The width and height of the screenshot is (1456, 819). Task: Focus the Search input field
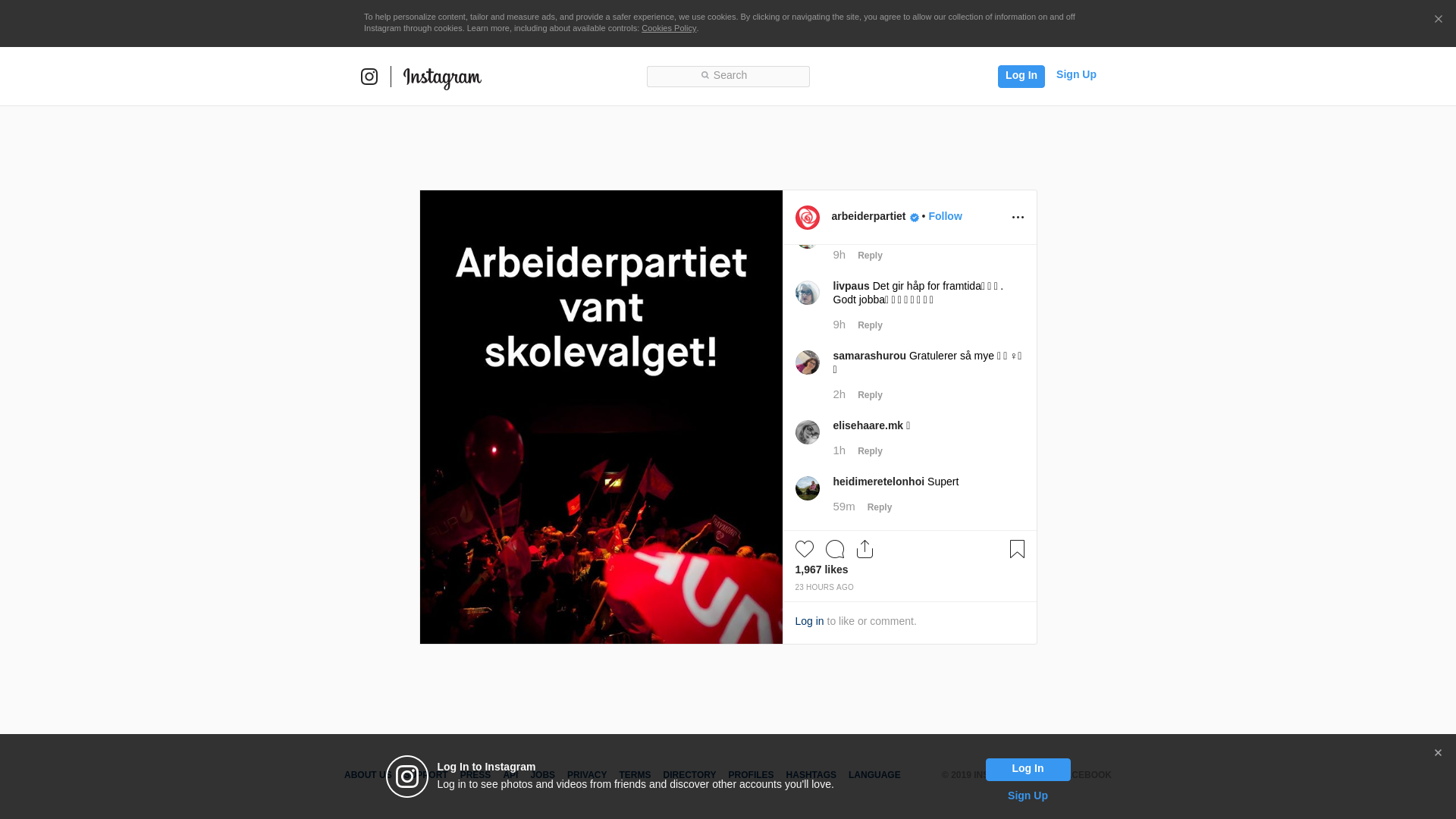pyautogui.click(x=728, y=76)
